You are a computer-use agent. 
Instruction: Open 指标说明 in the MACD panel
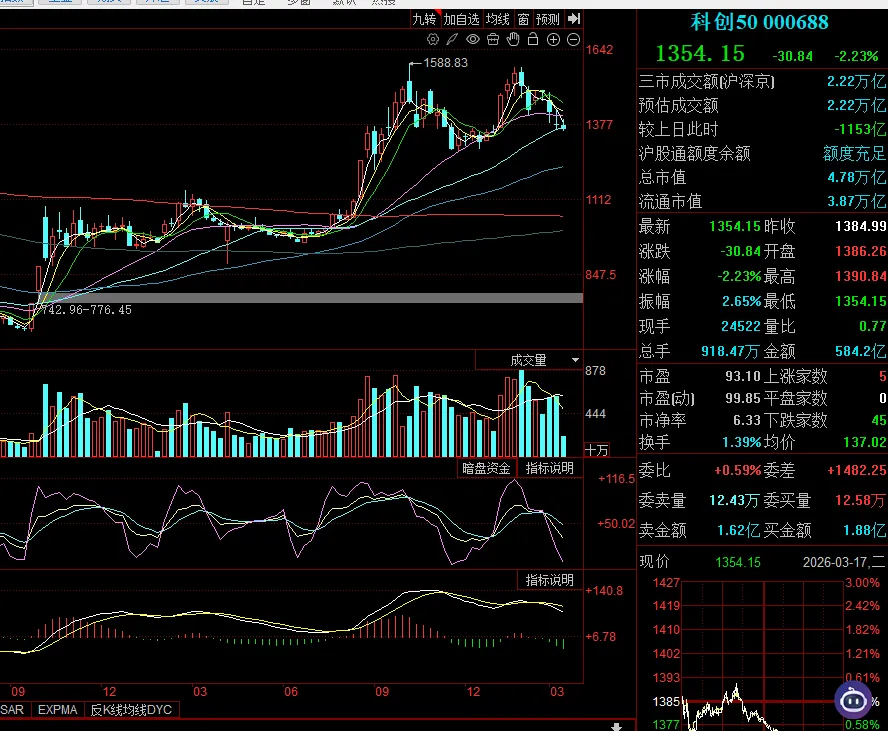[549, 580]
